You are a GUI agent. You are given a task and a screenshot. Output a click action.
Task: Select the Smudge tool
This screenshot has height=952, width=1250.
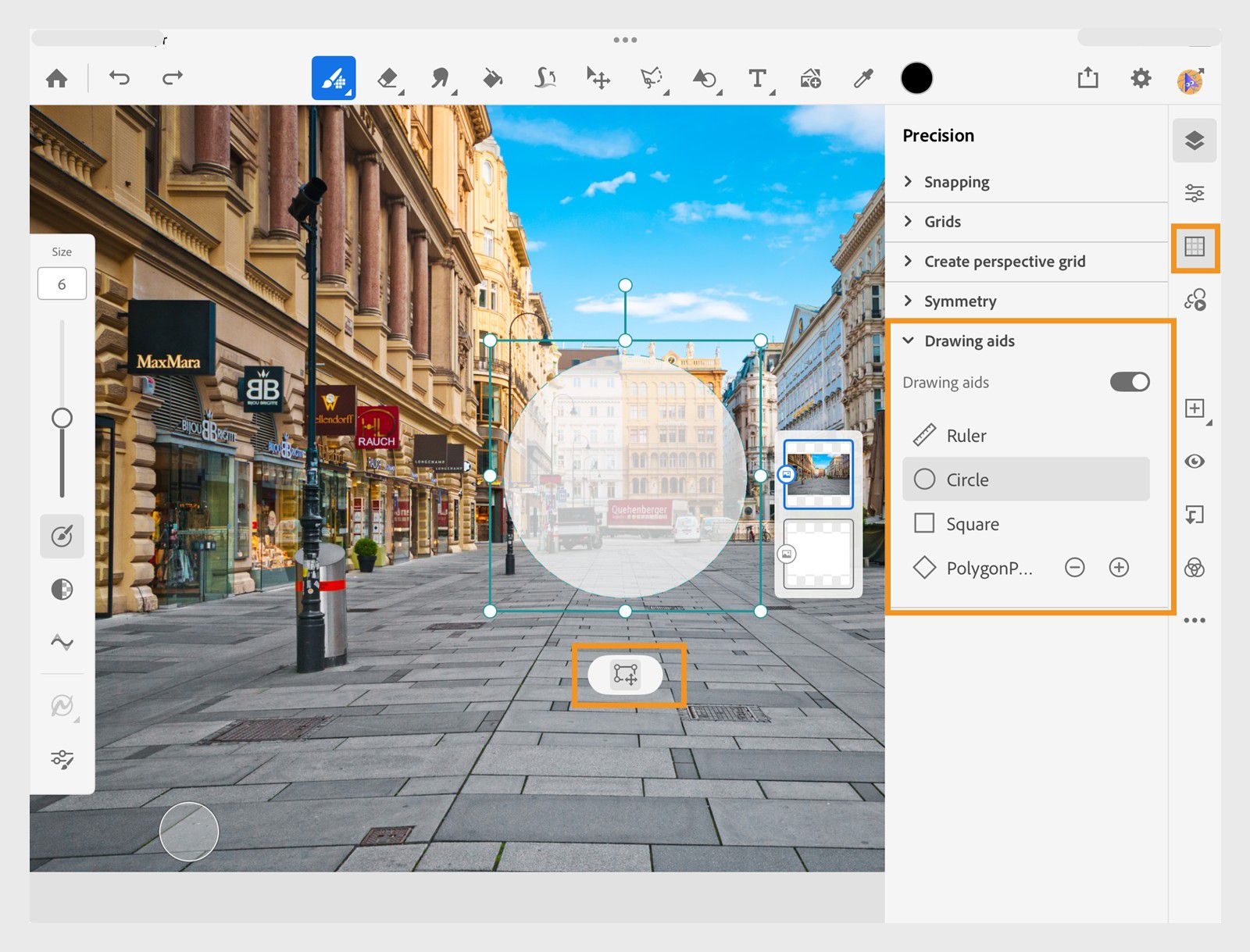(441, 78)
